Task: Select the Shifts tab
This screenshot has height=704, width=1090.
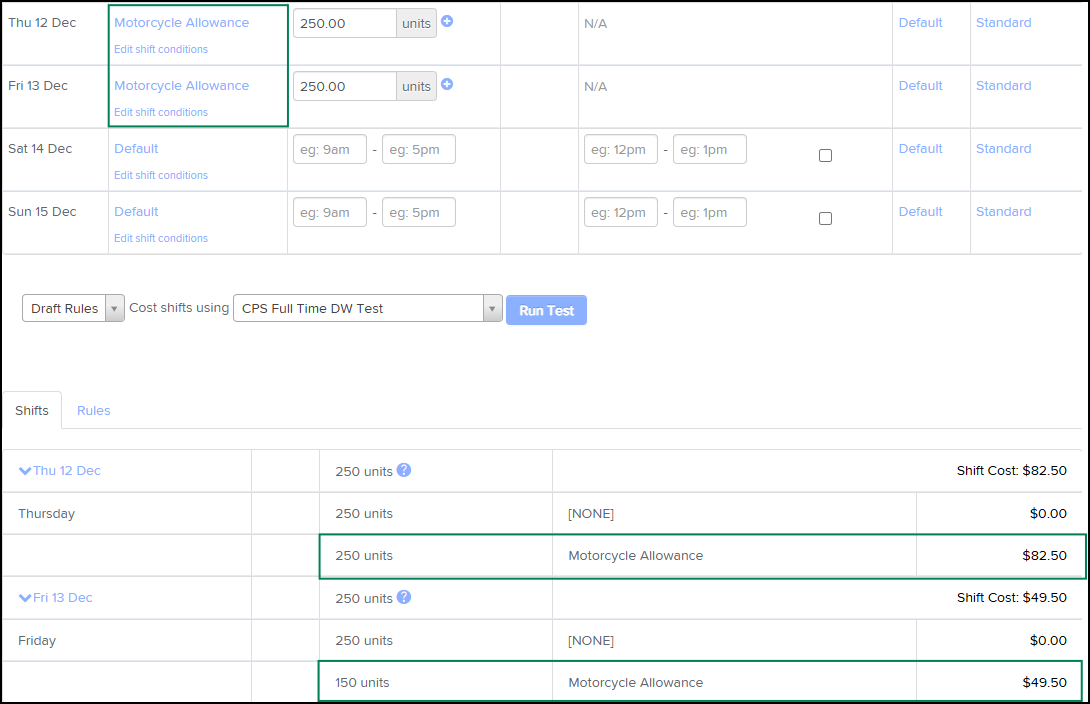Action: 32,410
